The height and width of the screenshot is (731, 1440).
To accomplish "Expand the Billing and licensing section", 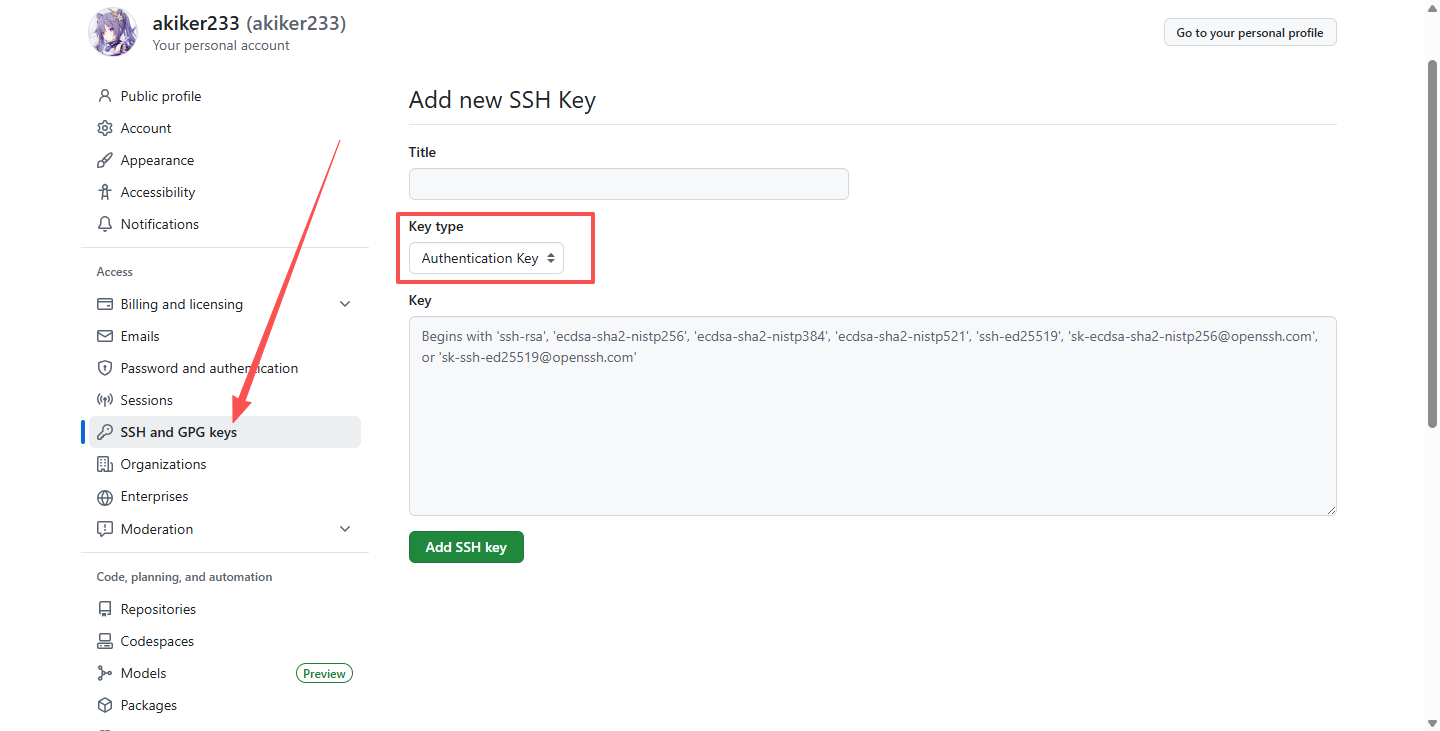I will coord(345,304).
